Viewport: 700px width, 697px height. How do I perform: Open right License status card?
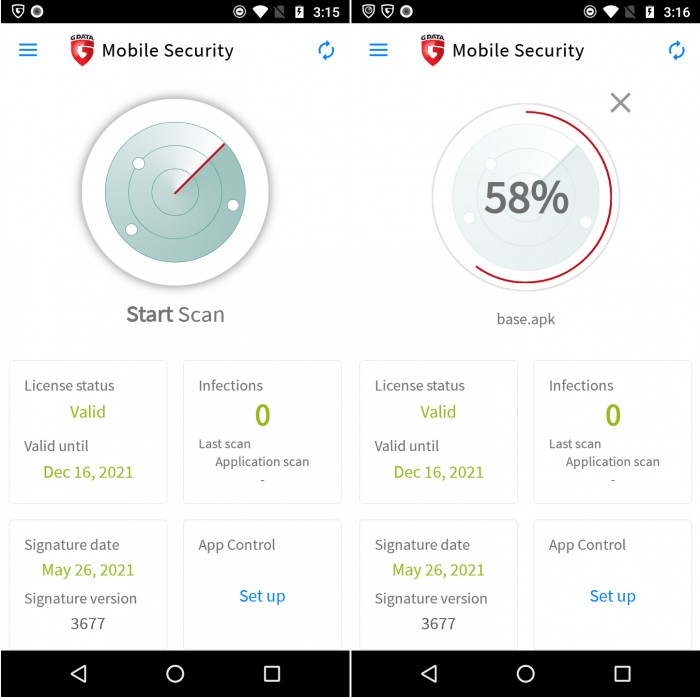(x=438, y=432)
